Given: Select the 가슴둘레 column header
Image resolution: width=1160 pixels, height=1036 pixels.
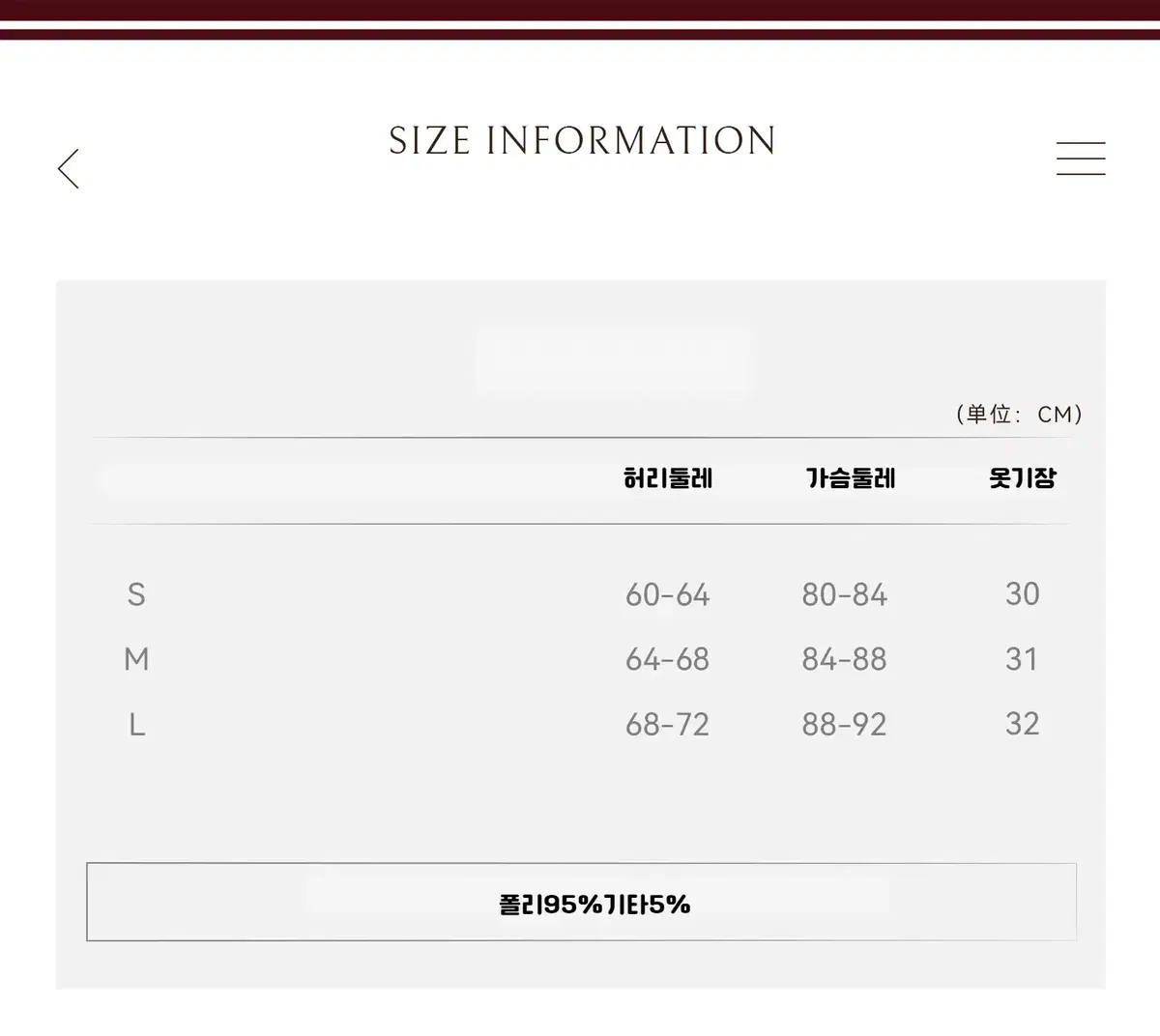Looking at the screenshot, I should click(851, 478).
